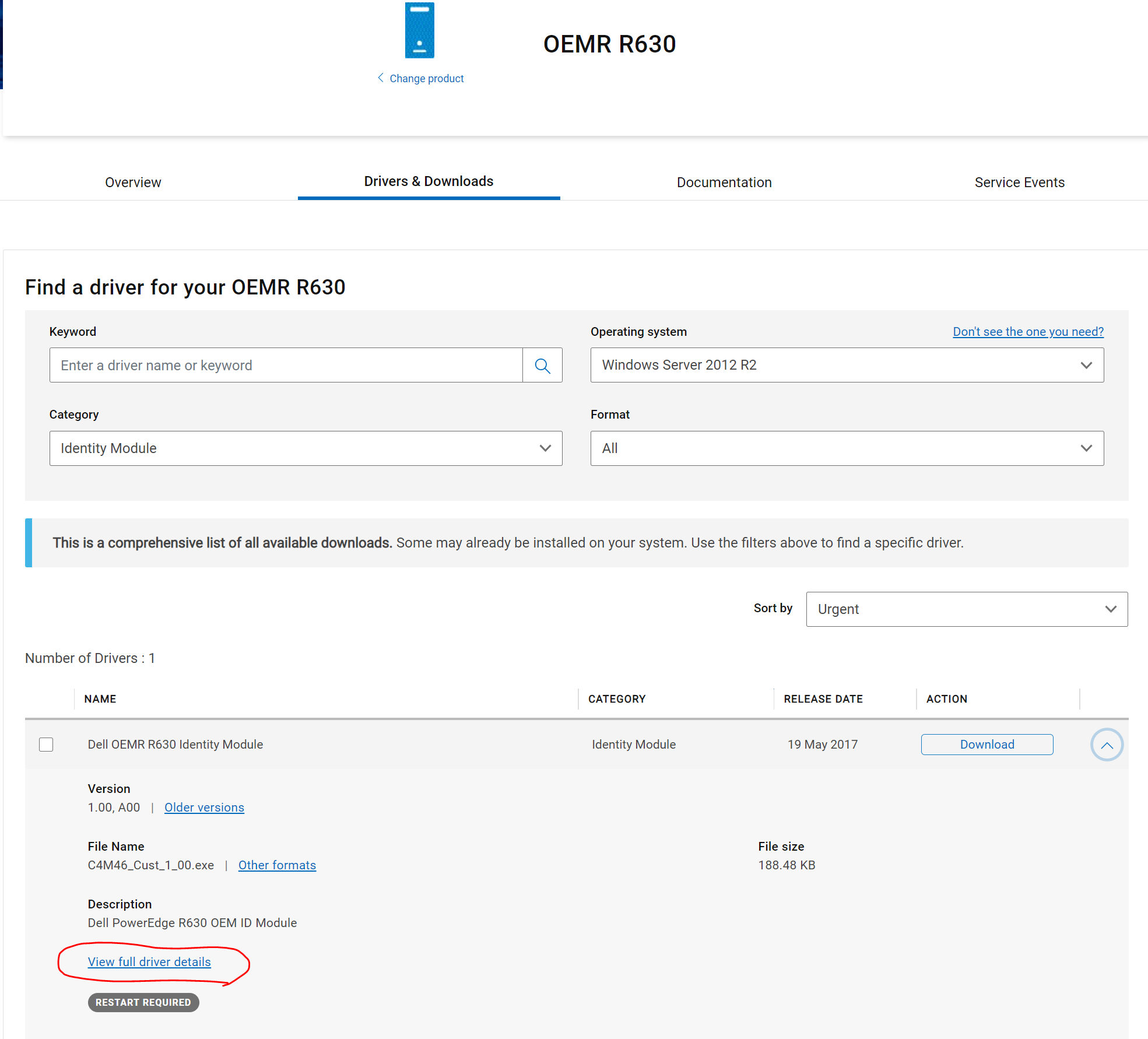The image size is (1148, 1039).
Task: Click the NAME column header
Action: point(100,699)
